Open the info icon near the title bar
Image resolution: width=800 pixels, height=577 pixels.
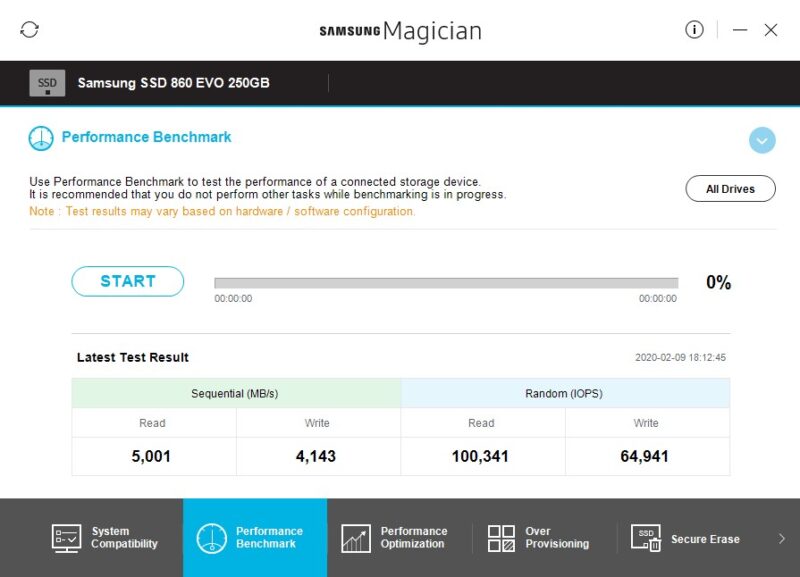coord(694,29)
